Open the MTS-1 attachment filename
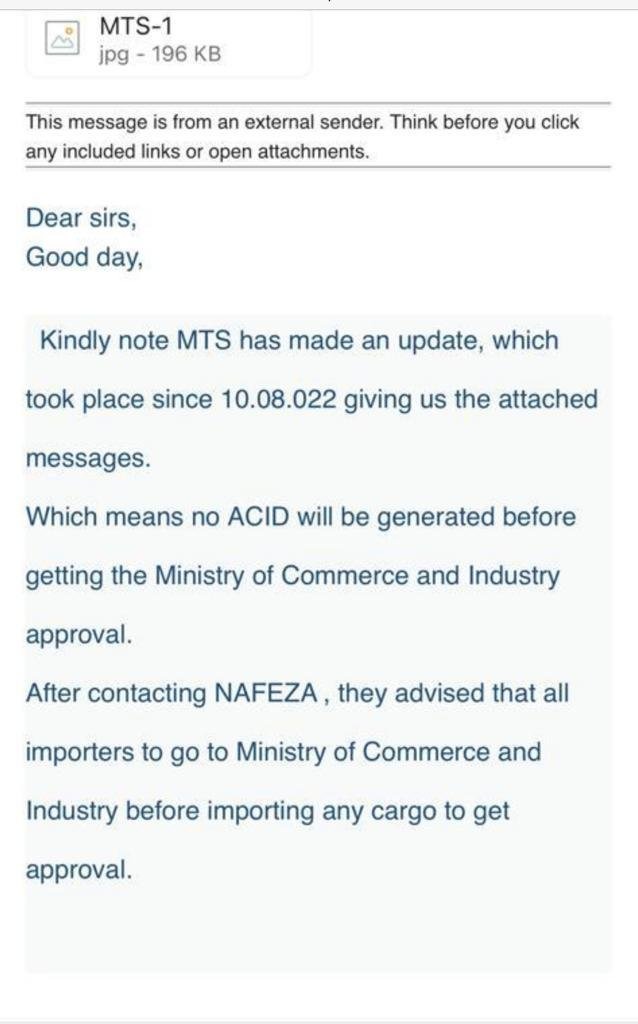638x1024 pixels. pyautogui.click(x=135, y=25)
